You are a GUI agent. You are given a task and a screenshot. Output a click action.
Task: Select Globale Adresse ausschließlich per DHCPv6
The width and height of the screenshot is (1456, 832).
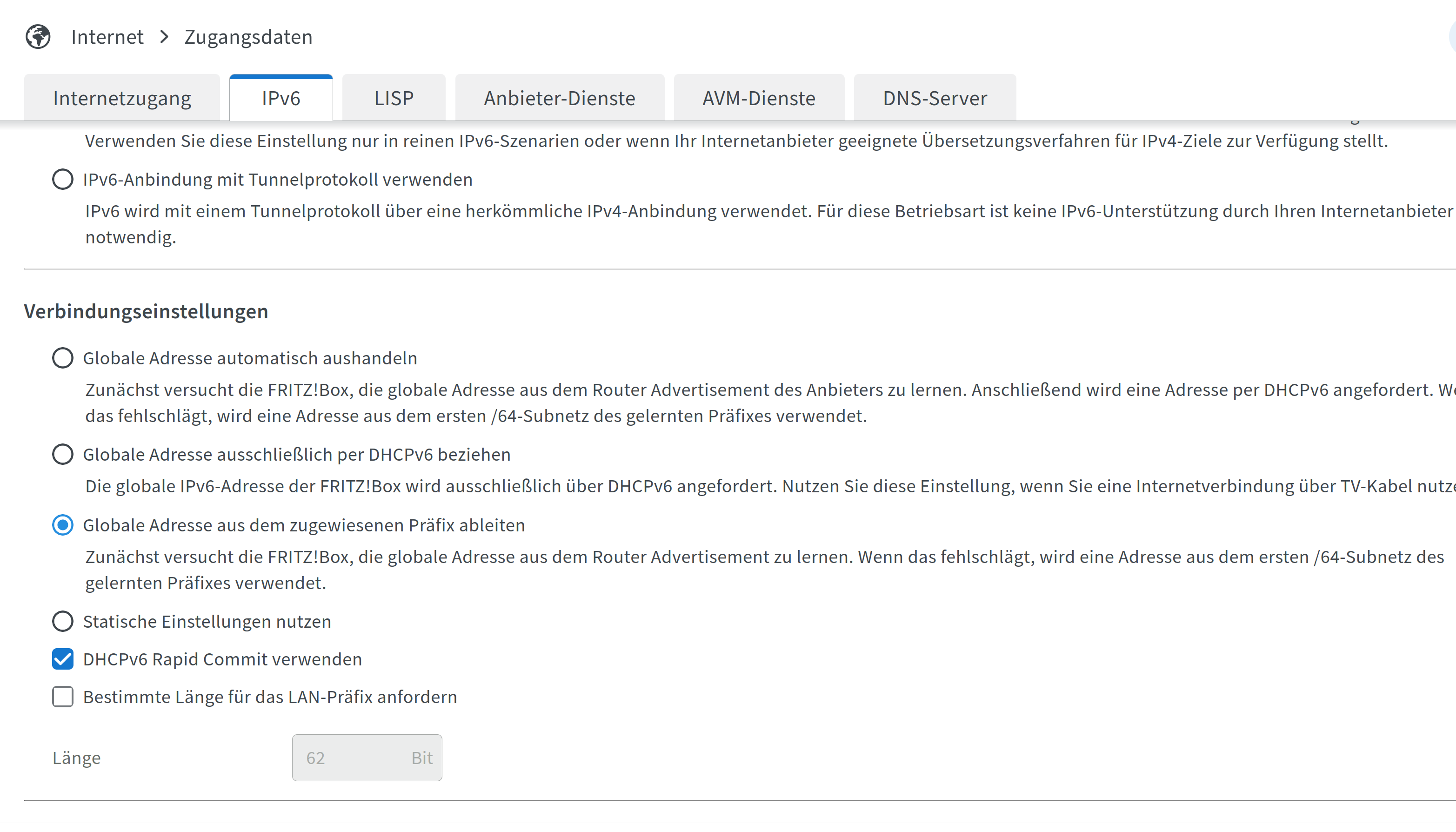tap(62, 455)
